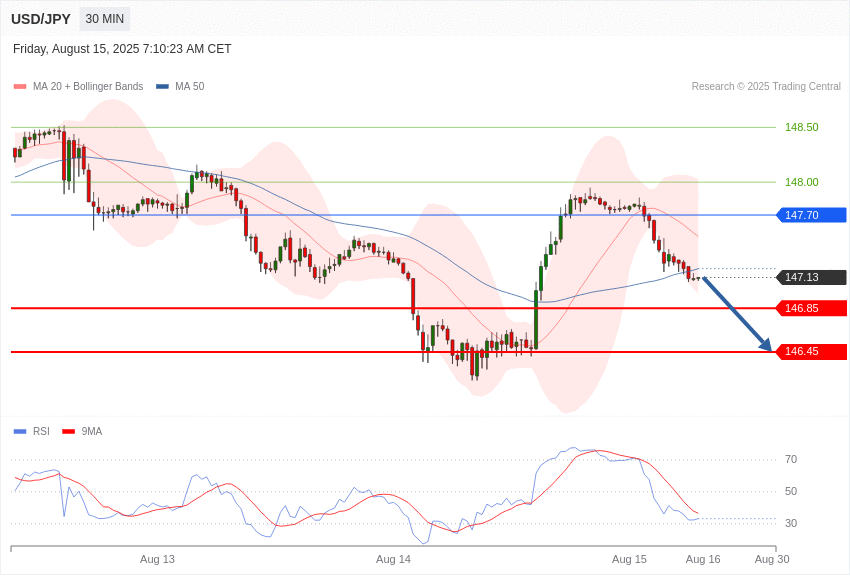The height and width of the screenshot is (576, 850).
Task: Click the RSI 70 axis label
Action: pyautogui.click(x=791, y=459)
